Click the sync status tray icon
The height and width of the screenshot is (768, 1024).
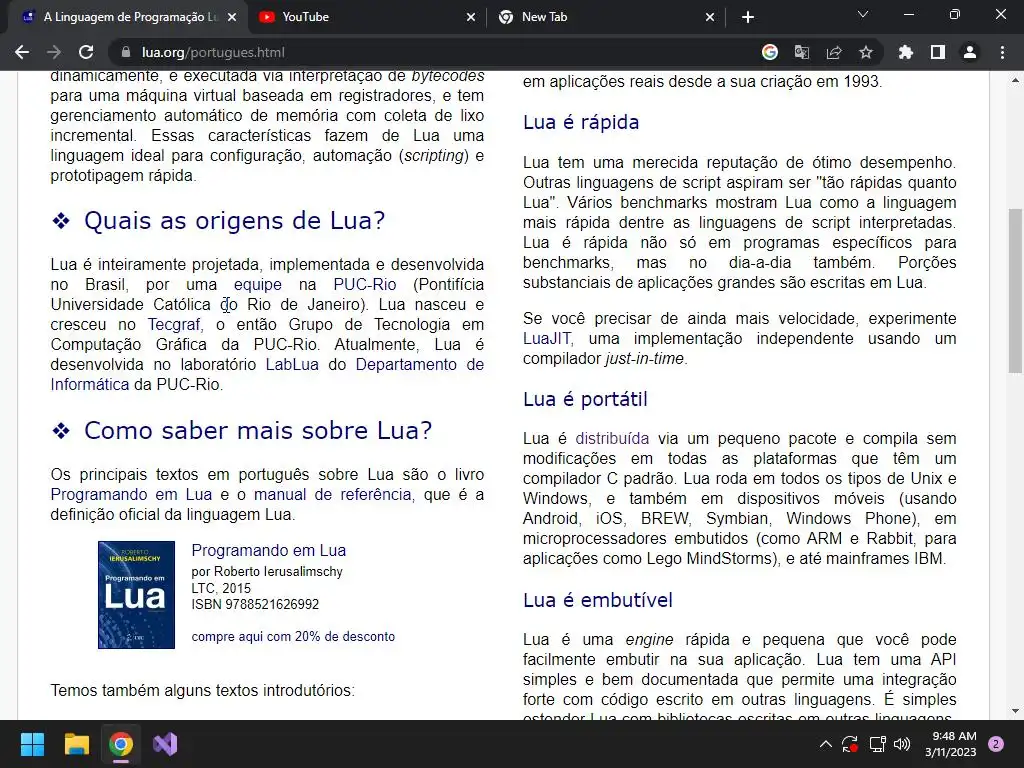point(850,744)
